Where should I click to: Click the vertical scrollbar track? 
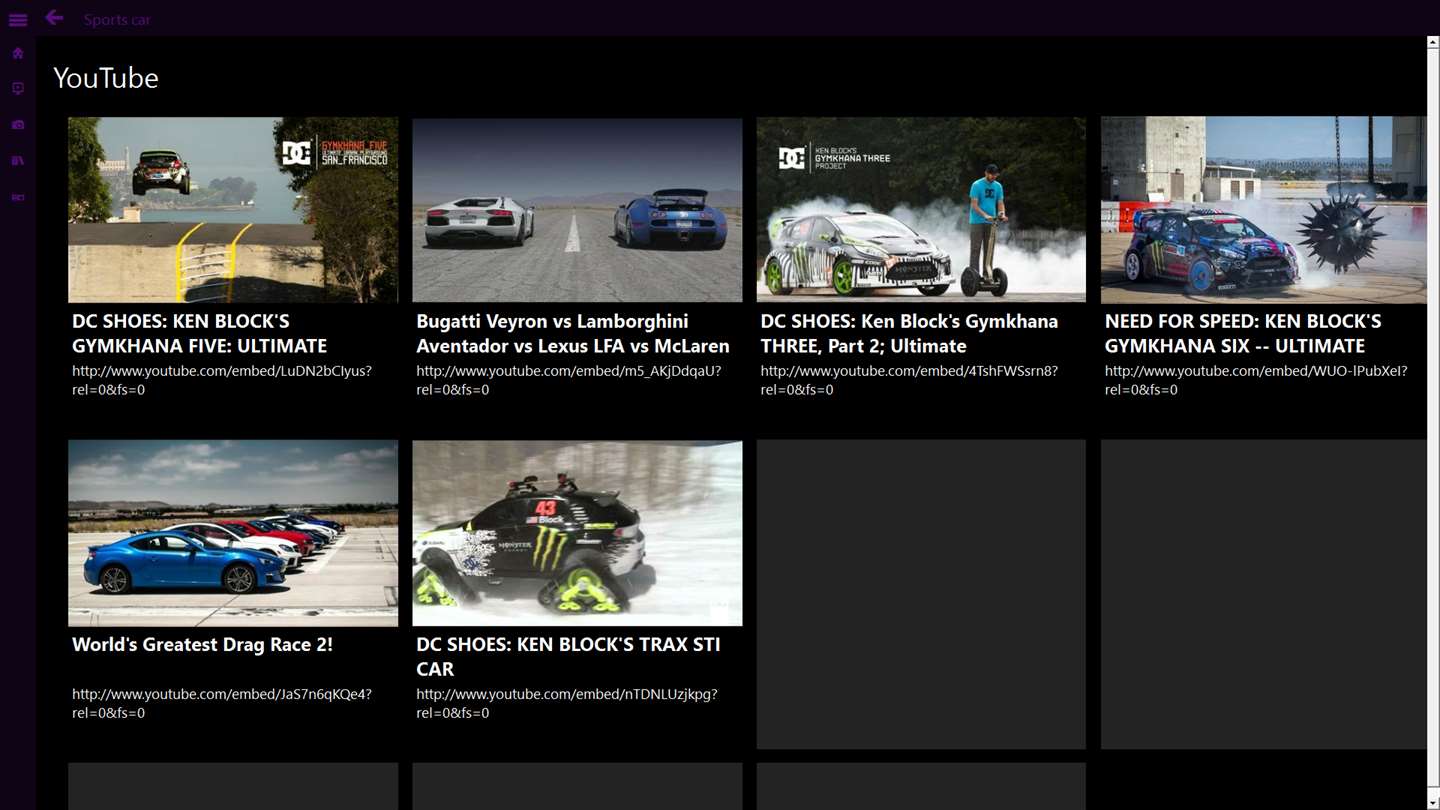point(1433,423)
